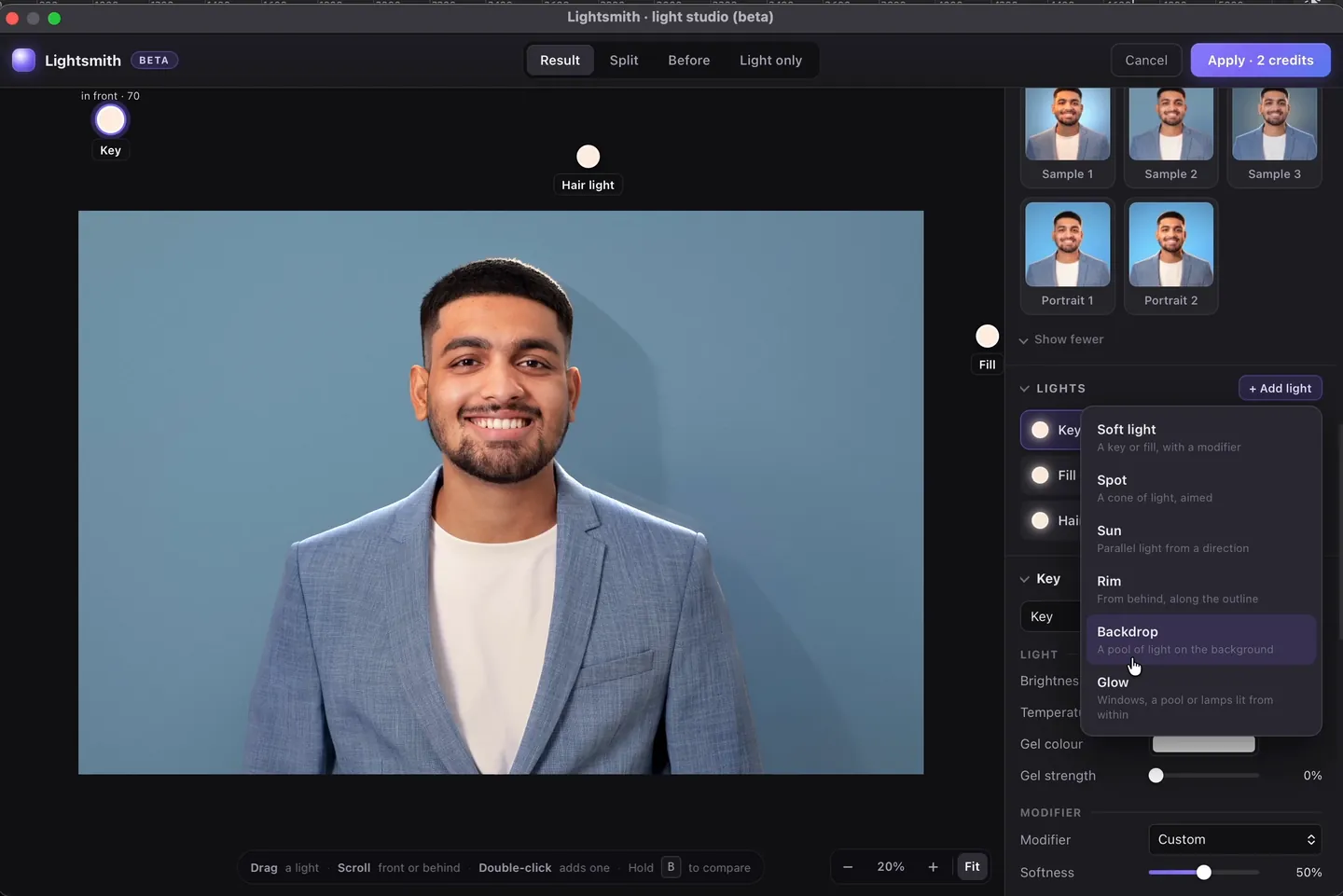
Task: Select the Fill light handle on canvas
Action: tap(987, 336)
